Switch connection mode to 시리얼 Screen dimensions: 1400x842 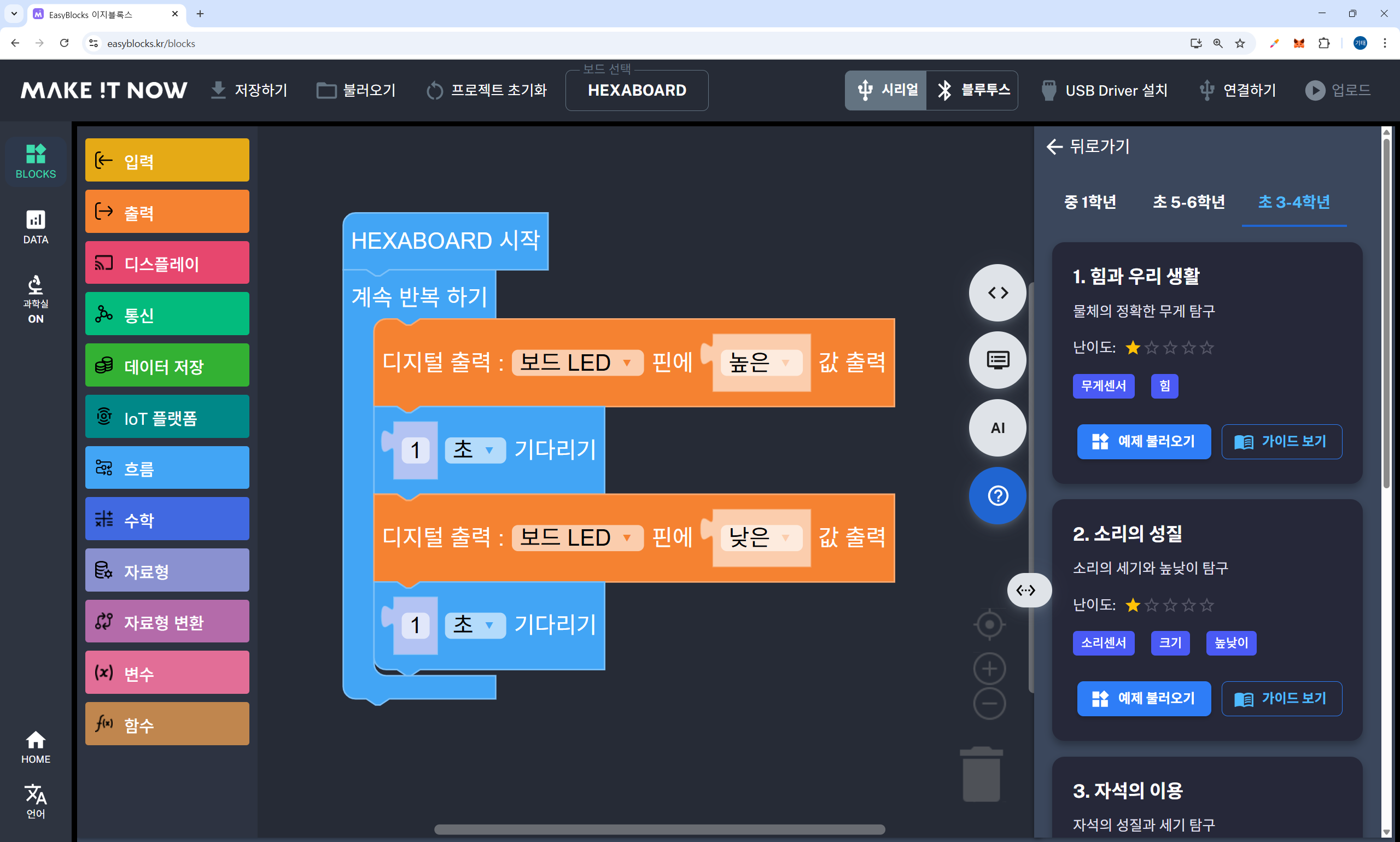tap(886, 90)
